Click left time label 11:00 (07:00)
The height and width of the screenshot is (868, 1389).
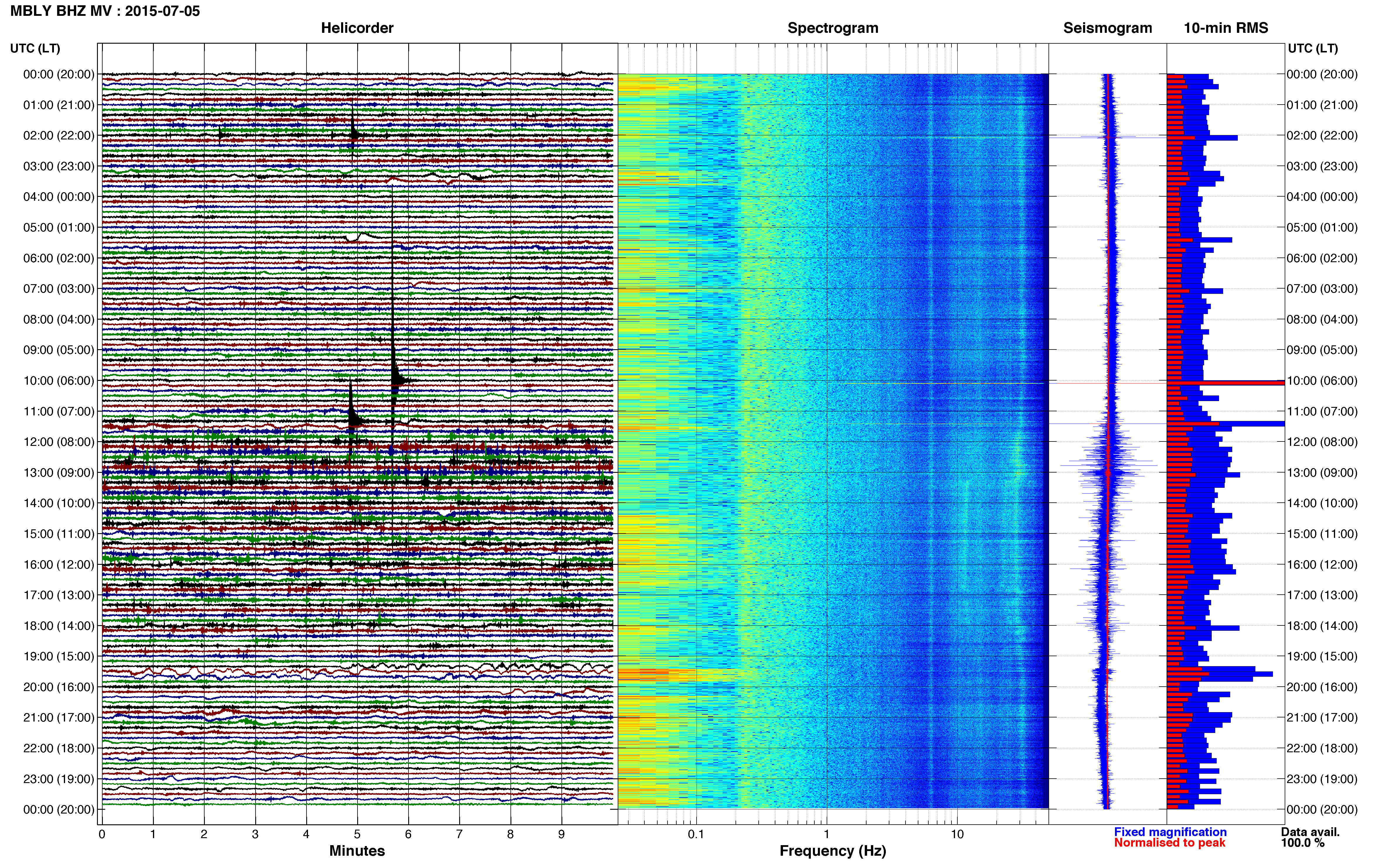(x=59, y=411)
